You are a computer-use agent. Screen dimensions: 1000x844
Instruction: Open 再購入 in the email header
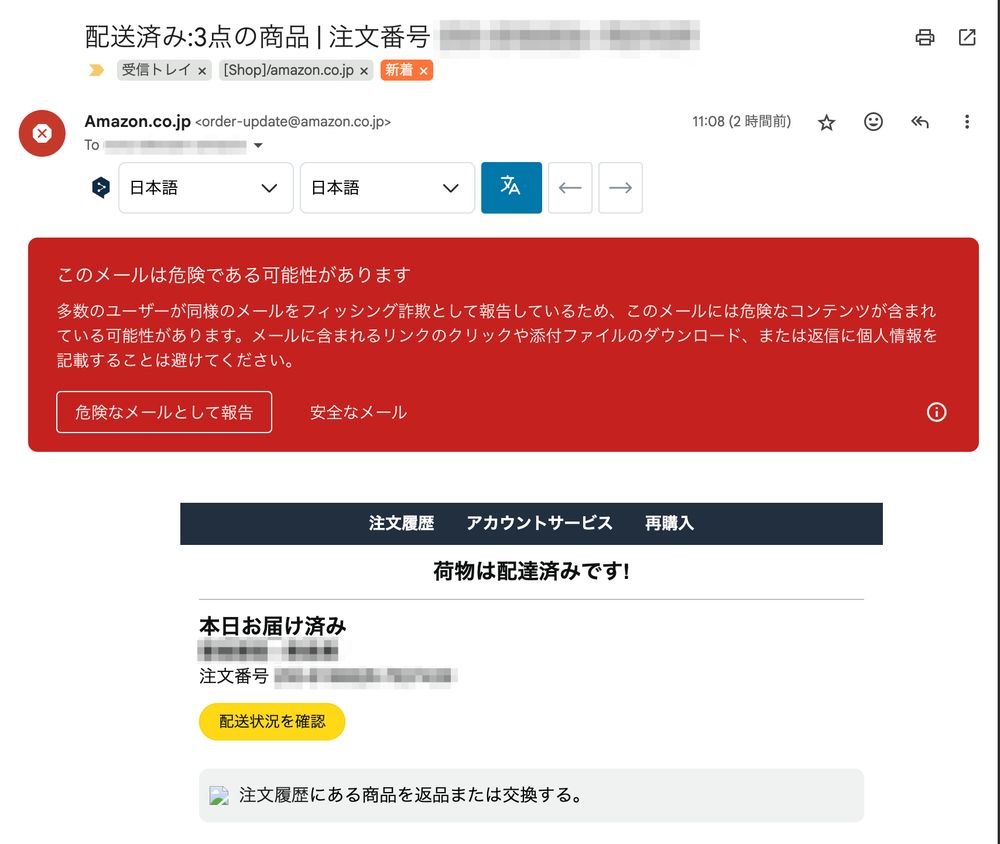click(669, 523)
